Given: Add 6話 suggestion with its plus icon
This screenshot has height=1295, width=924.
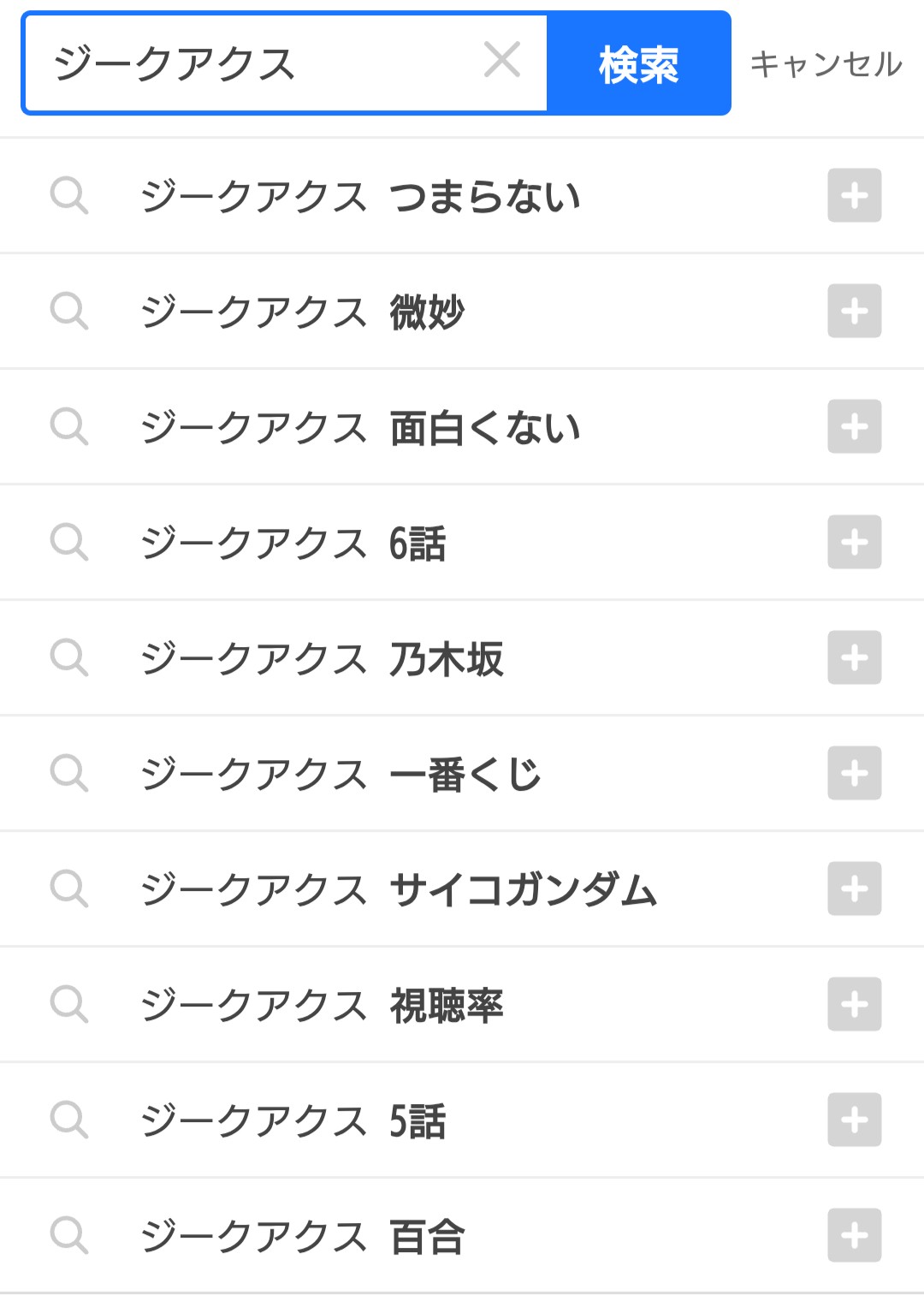Looking at the screenshot, I should pos(854,542).
